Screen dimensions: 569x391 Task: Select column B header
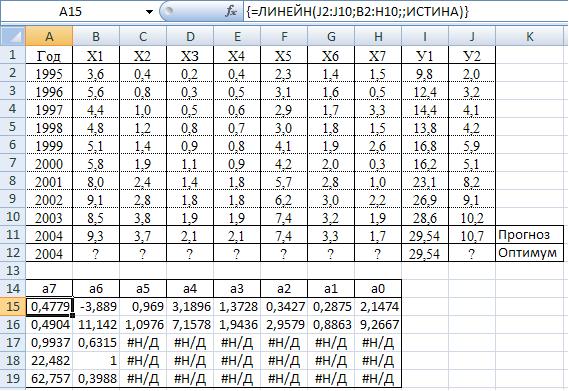(x=96, y=36)
